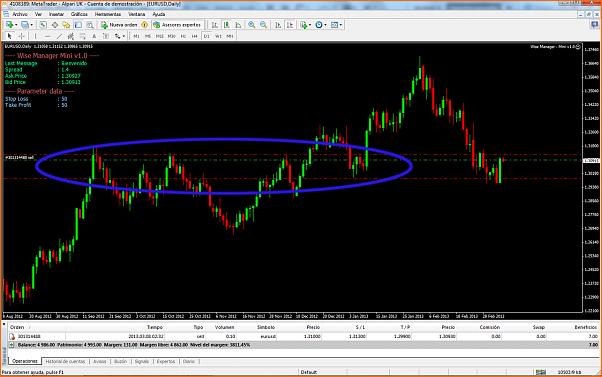Open the Insertar menu
The width and height of the screenshot is (602, 377).
[x=56, y=14]
